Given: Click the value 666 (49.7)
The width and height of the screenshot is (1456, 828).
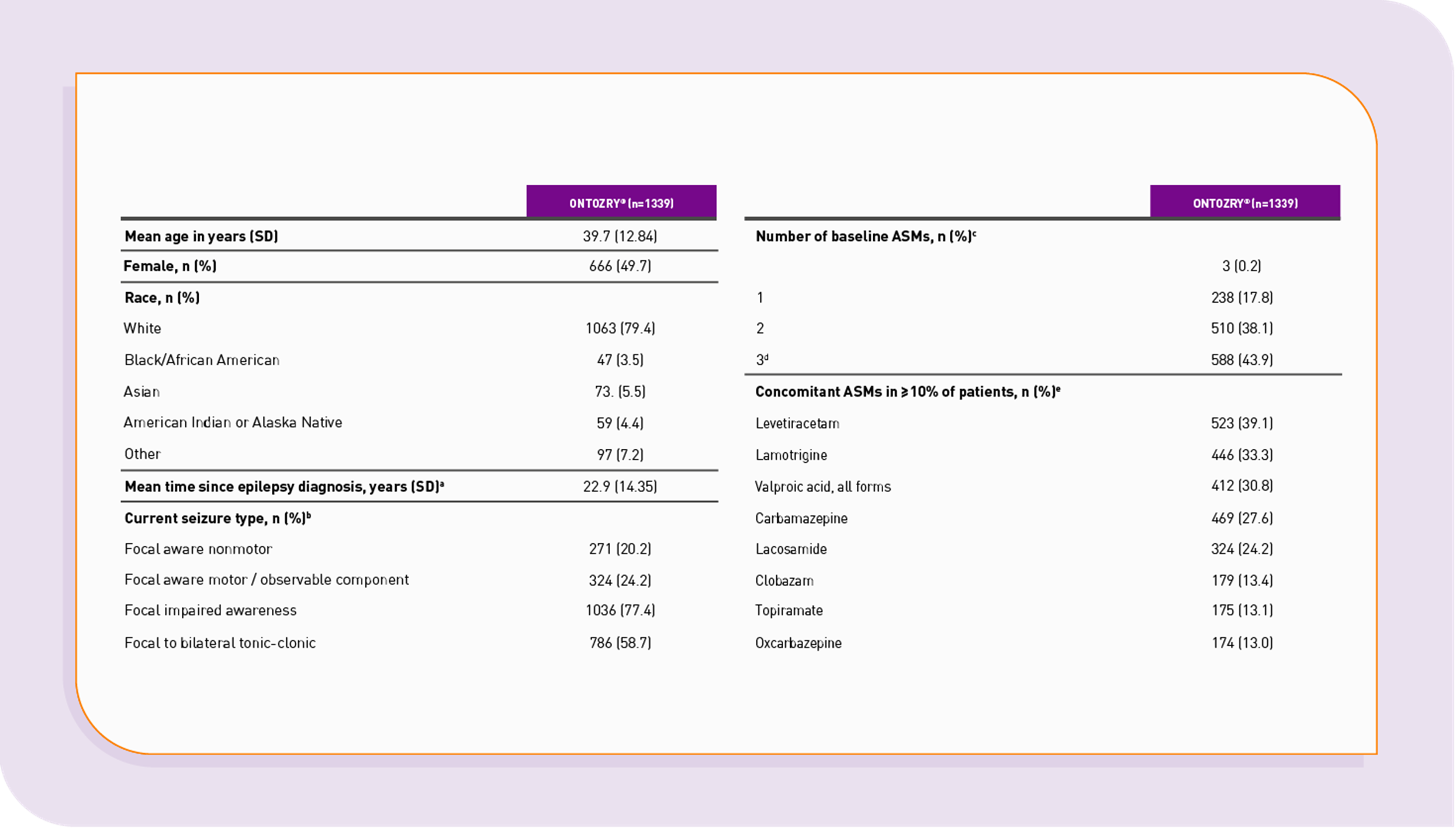Looking at the screenshot, I should point(620,266).
